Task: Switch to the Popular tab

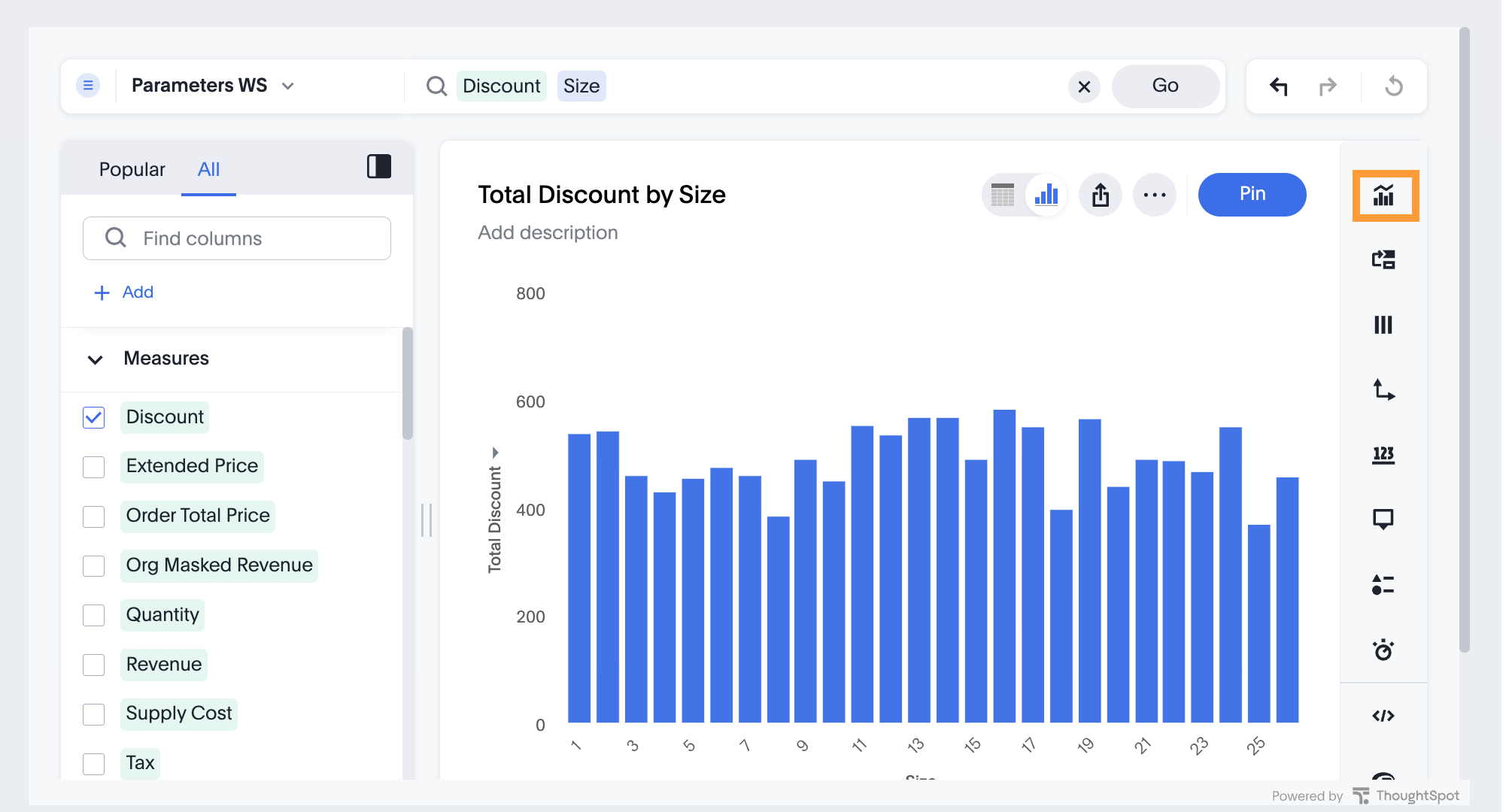Action: [x=132, y=170]
